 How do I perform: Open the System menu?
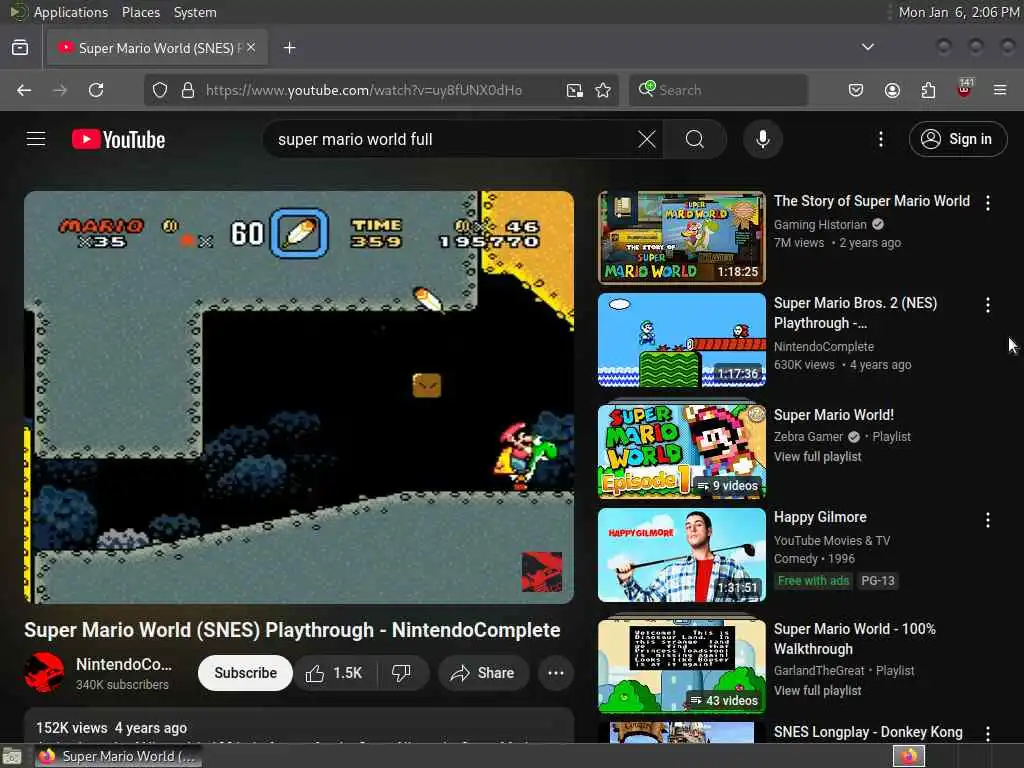(x=195, y=12)
